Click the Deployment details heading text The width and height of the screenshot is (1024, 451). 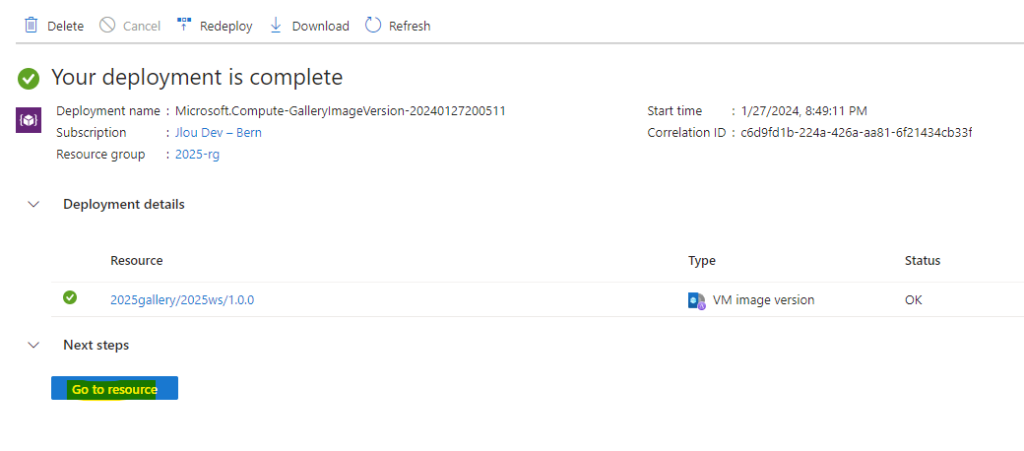click(124, 204)
